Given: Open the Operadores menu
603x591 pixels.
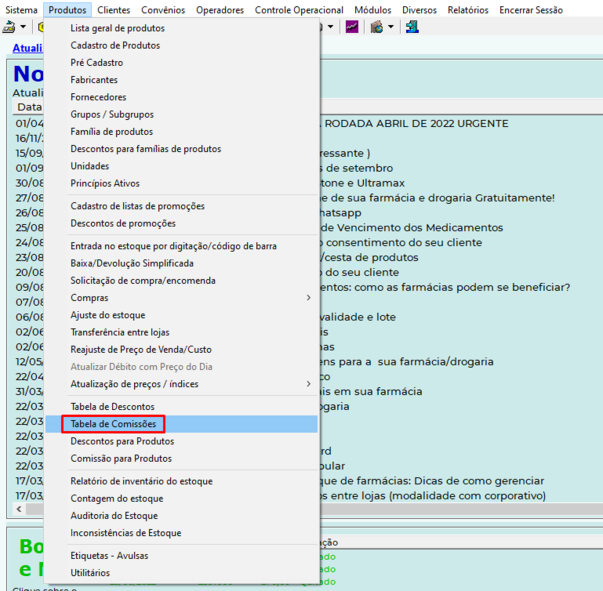Looking at the screenshot, I should 220,10.
